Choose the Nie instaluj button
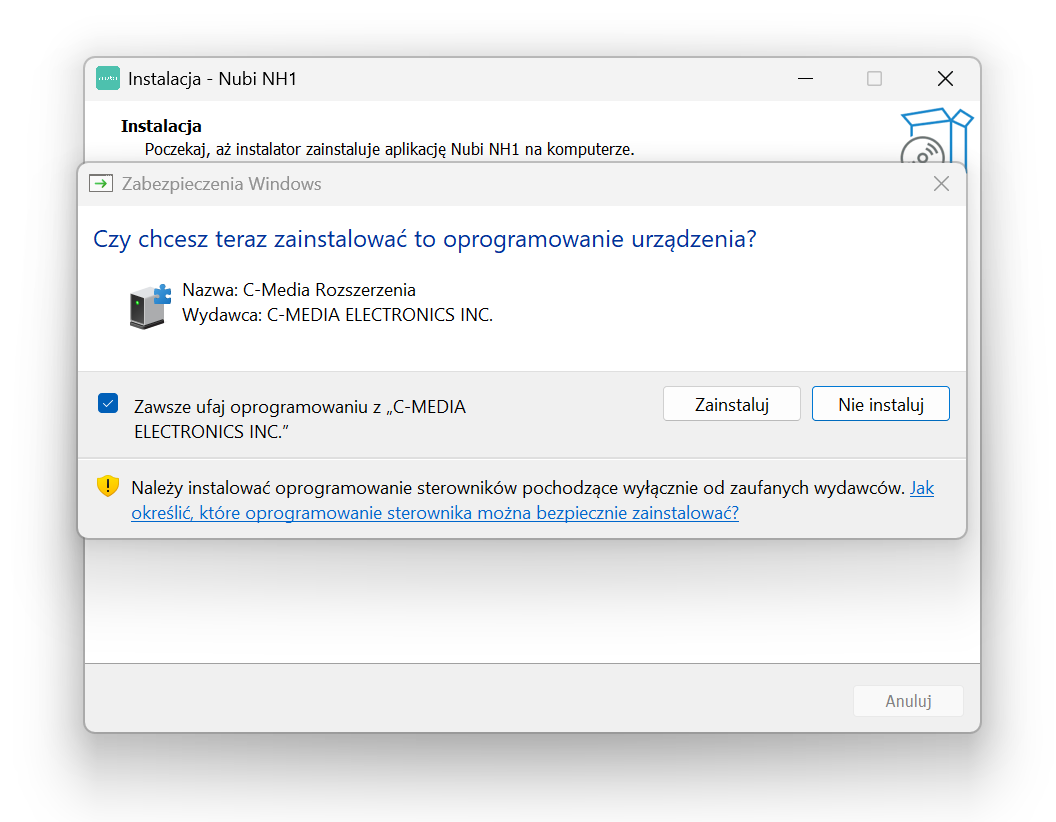Screen dimensions: 1056x822 880,404
